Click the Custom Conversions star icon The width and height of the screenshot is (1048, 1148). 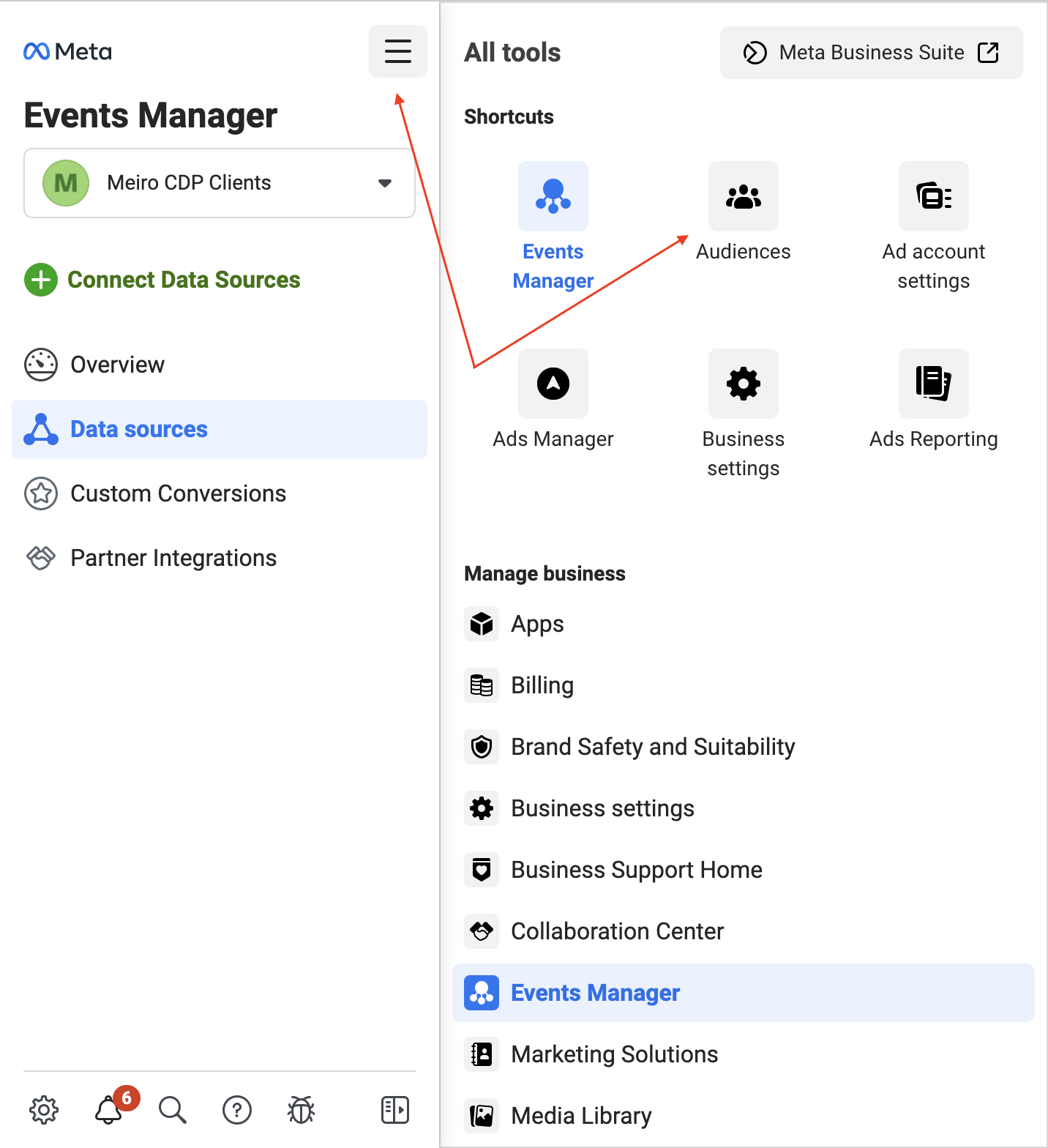[41, 493]
